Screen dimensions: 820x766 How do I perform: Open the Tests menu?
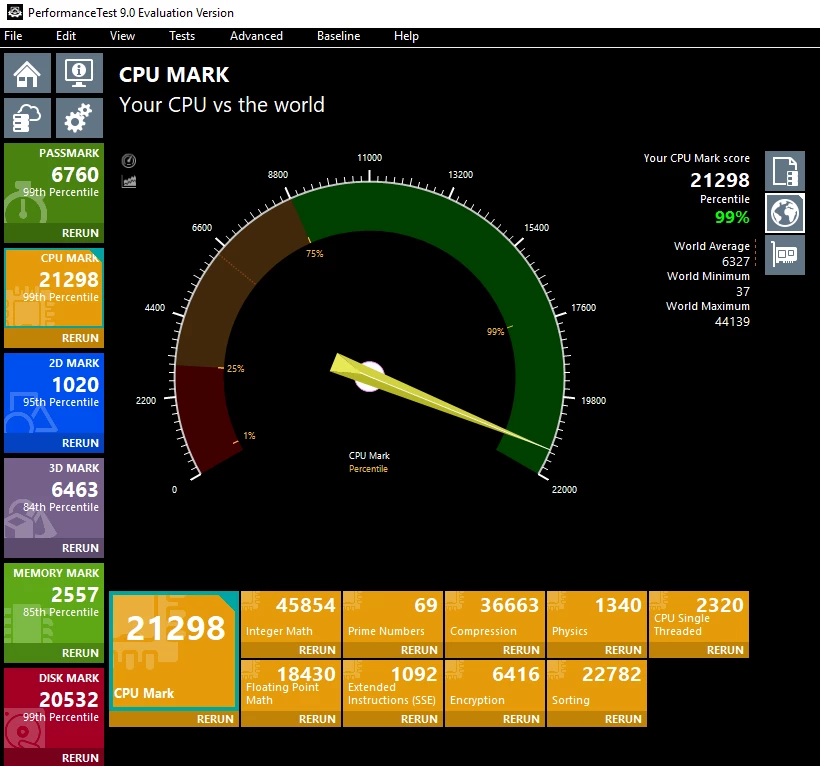click(x=182, y=36)
